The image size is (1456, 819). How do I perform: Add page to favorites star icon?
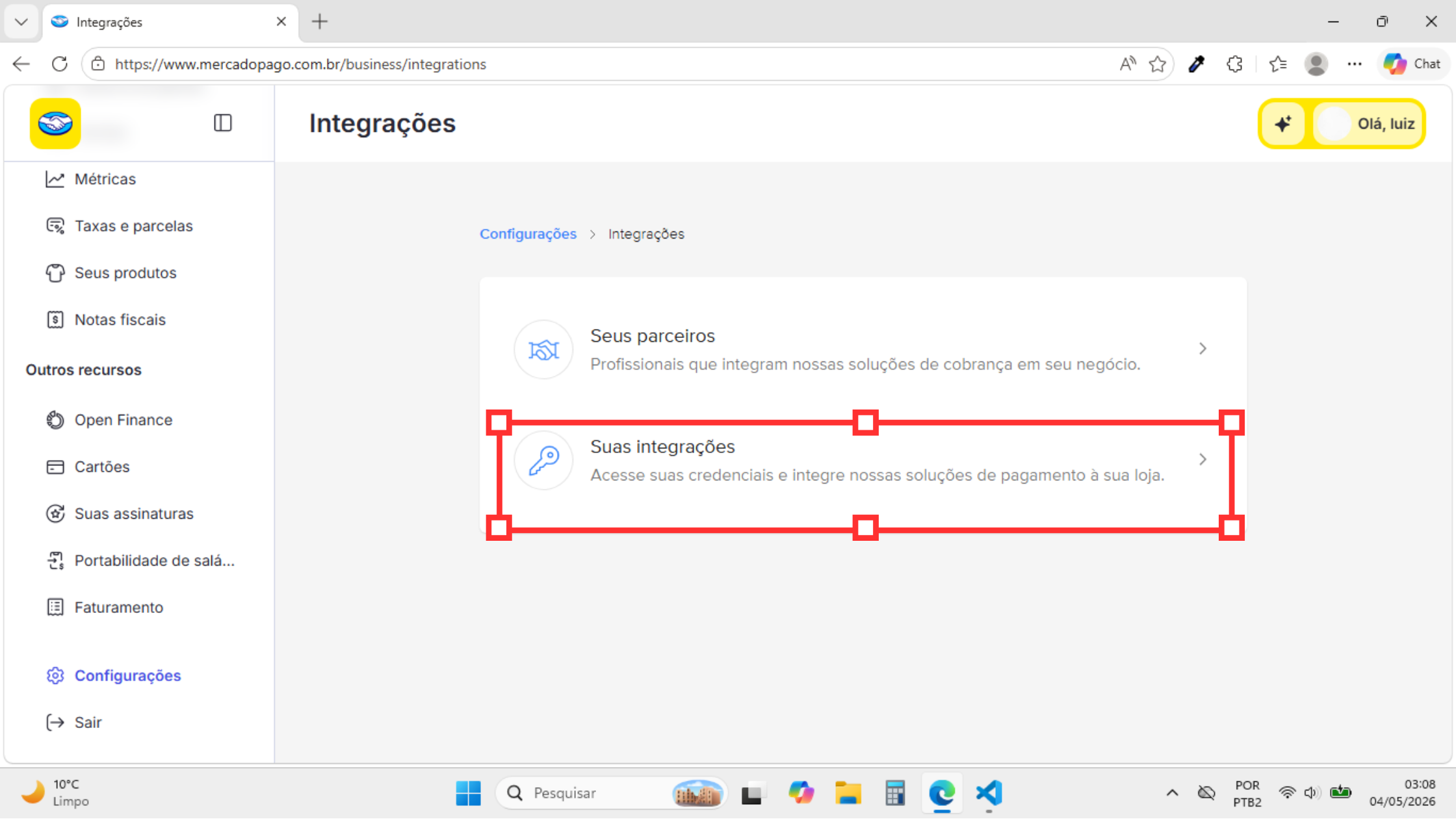click(x=1158, y=64)
